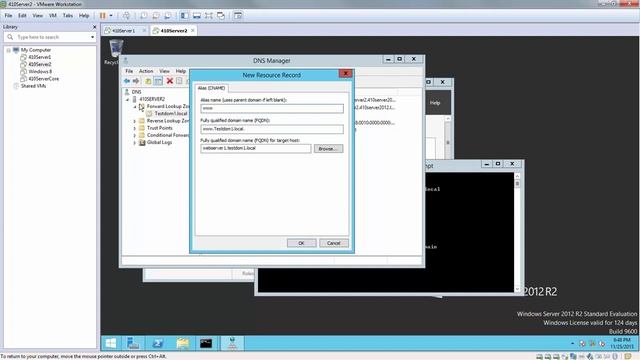This screenshot has width=640, height=360.
Task: Close the New Resource Record dialog
Action: click(346, 73)
